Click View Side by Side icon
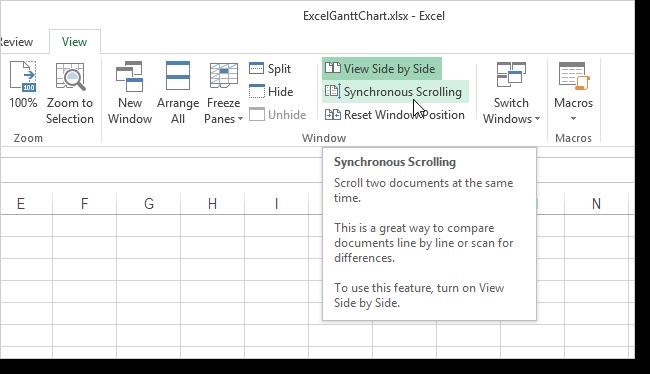Screen dimensions: 650x374 332,68
